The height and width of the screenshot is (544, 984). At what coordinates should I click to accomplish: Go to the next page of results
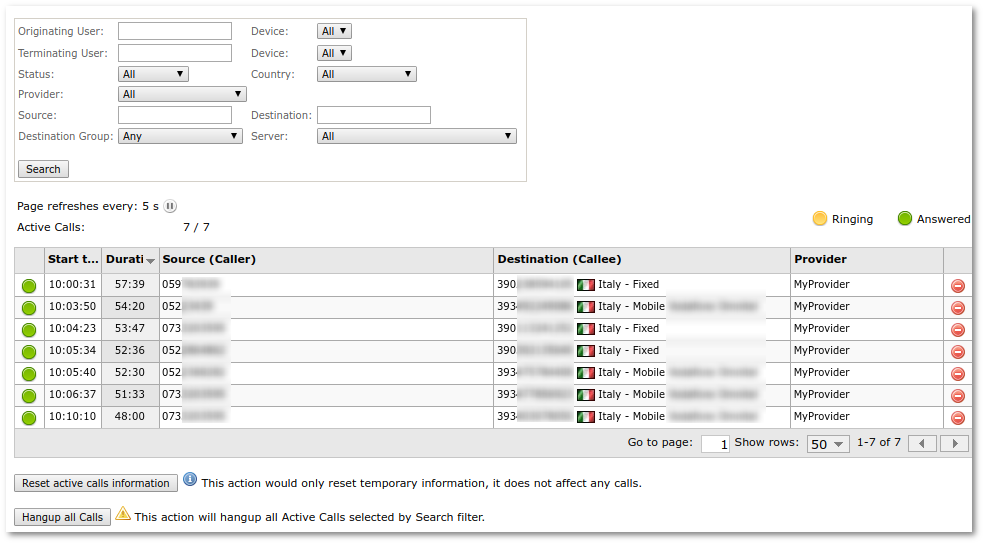(x=955, y=443)
